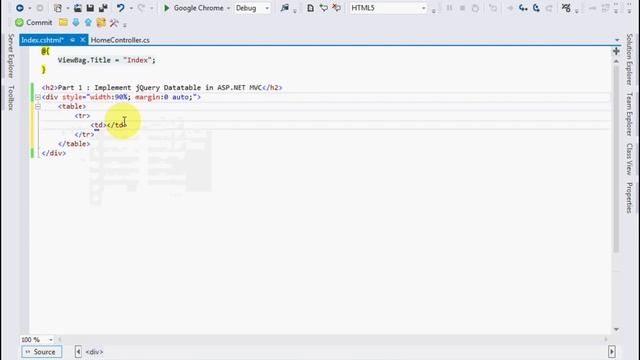
Task: Open the Toolbox side tab
Action: [11, 98]
